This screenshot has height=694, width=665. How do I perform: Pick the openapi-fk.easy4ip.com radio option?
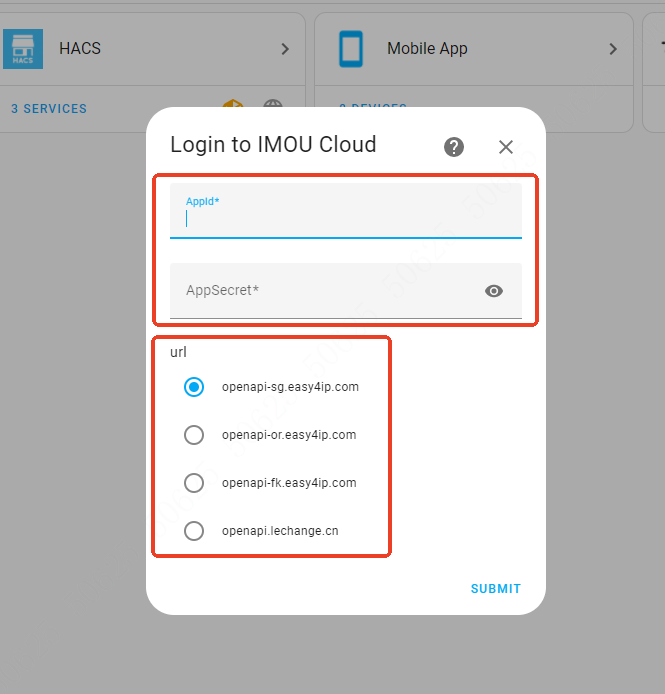pos(194,483)
